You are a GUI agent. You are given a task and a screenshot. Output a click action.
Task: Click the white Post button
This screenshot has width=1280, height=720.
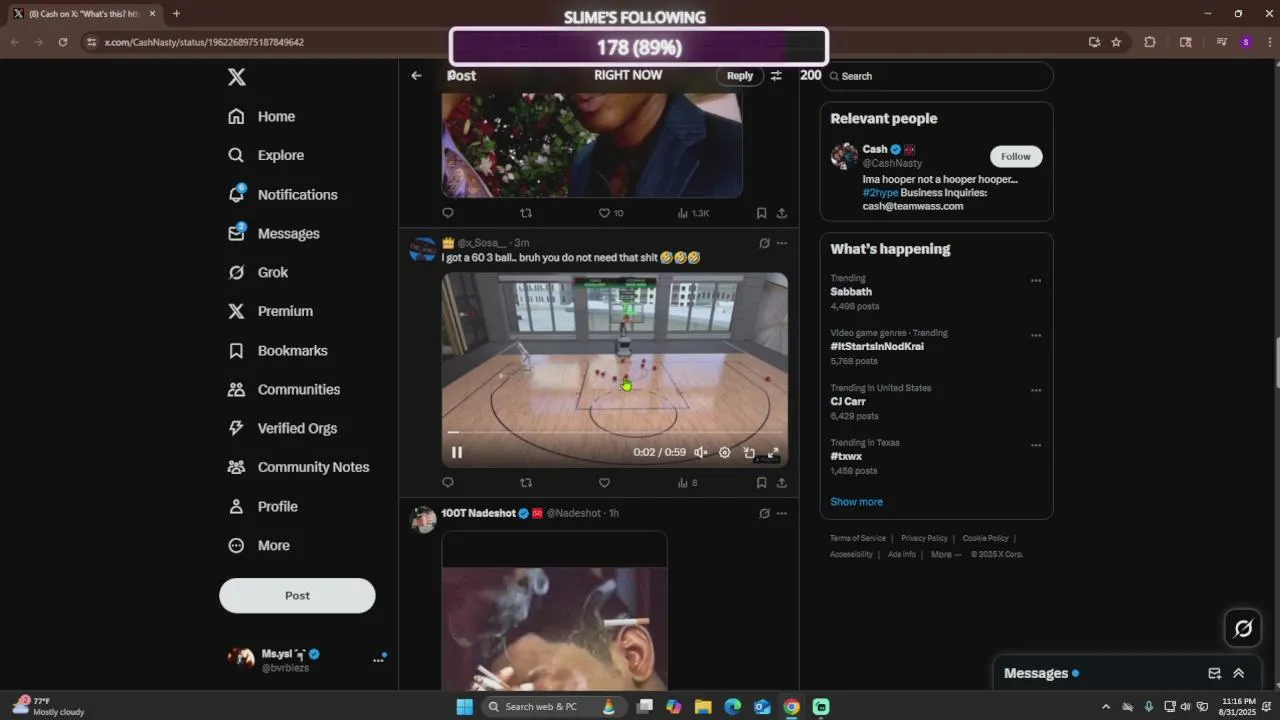point(297,595)
